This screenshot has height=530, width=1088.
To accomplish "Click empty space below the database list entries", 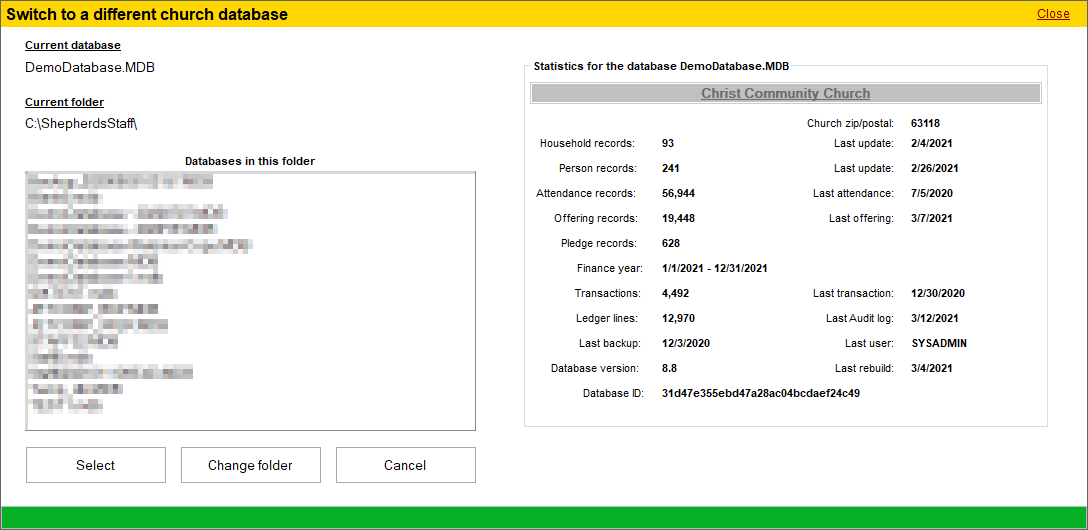I will point(250,420).
